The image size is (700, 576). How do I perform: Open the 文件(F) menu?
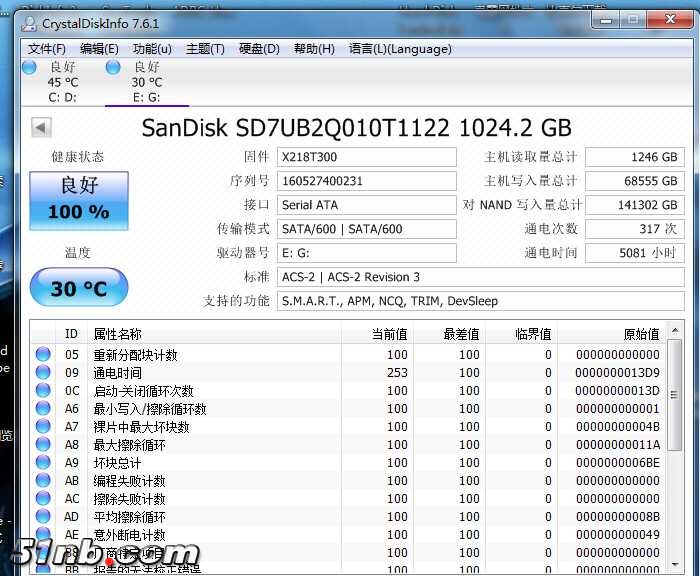(47, 49)
